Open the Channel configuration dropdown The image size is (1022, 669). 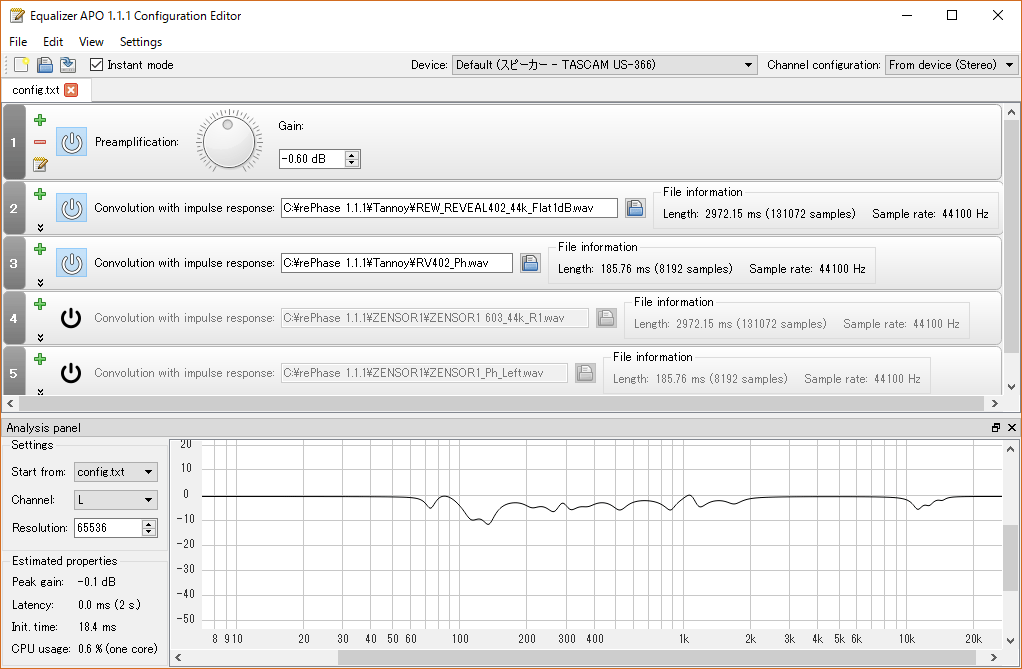tap(951, 65)
